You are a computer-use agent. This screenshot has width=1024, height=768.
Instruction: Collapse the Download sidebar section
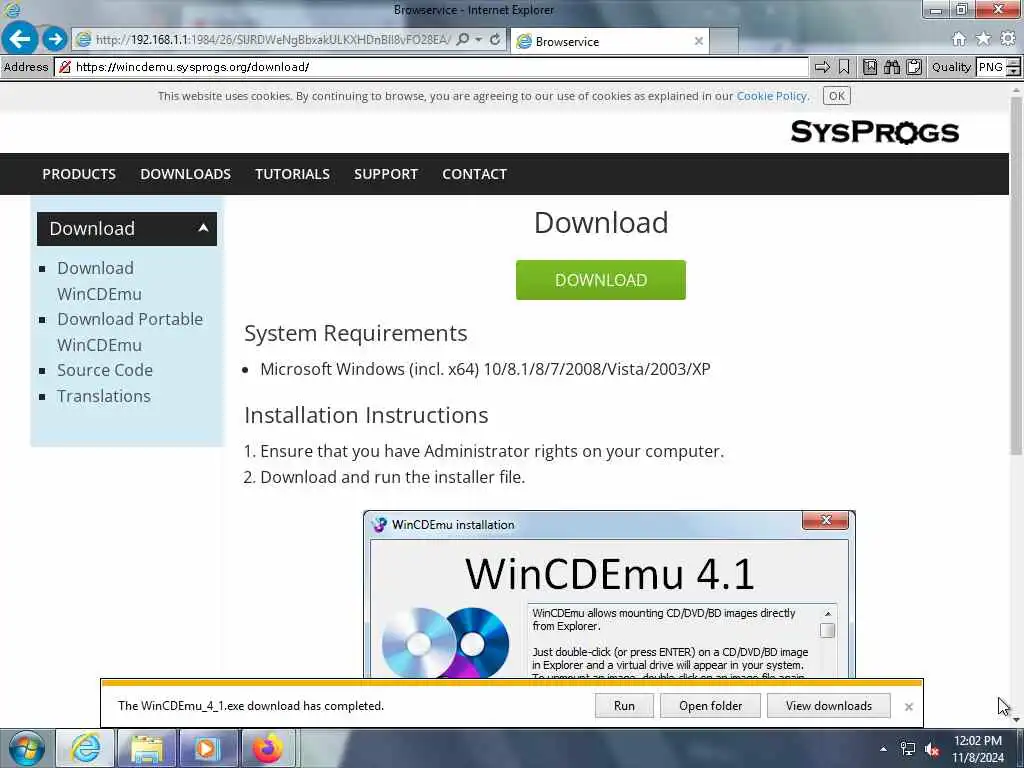tap(203, 228)
